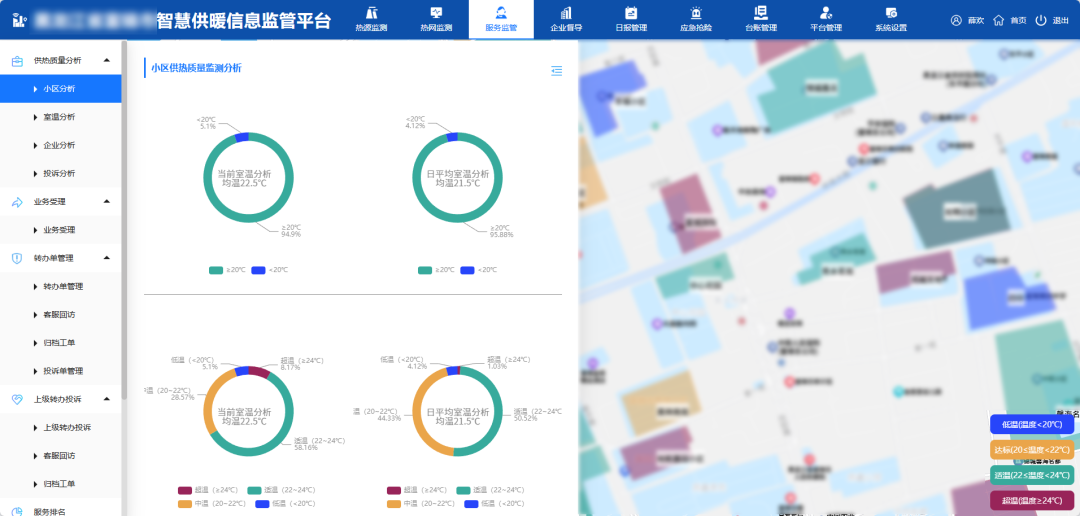
Task: Collapse the 上级转办投诉 sidebar section
Action: [x=107, y=399]
